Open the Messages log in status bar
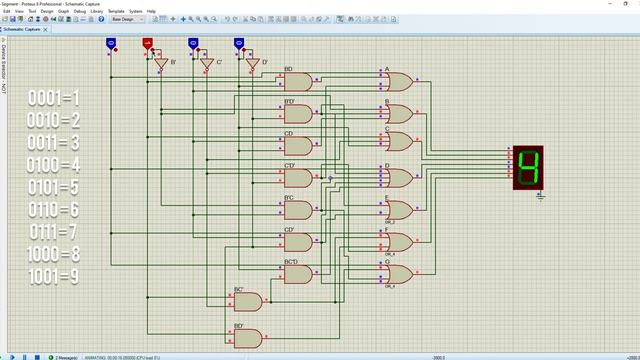 click(66, 358)
